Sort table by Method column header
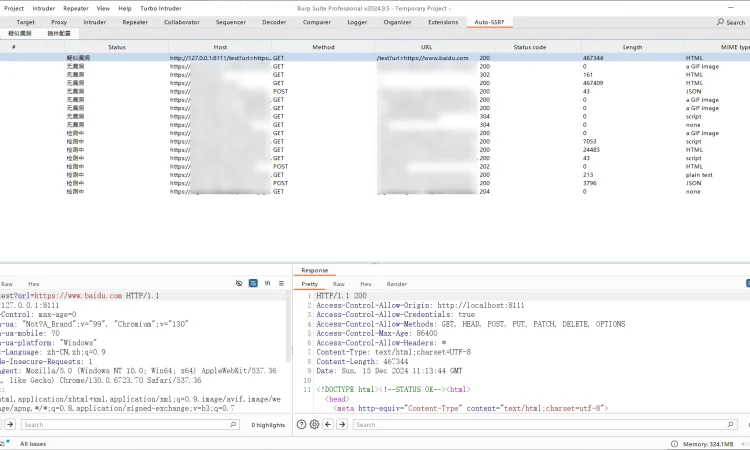Screen dimensions: 750x450 323,47
